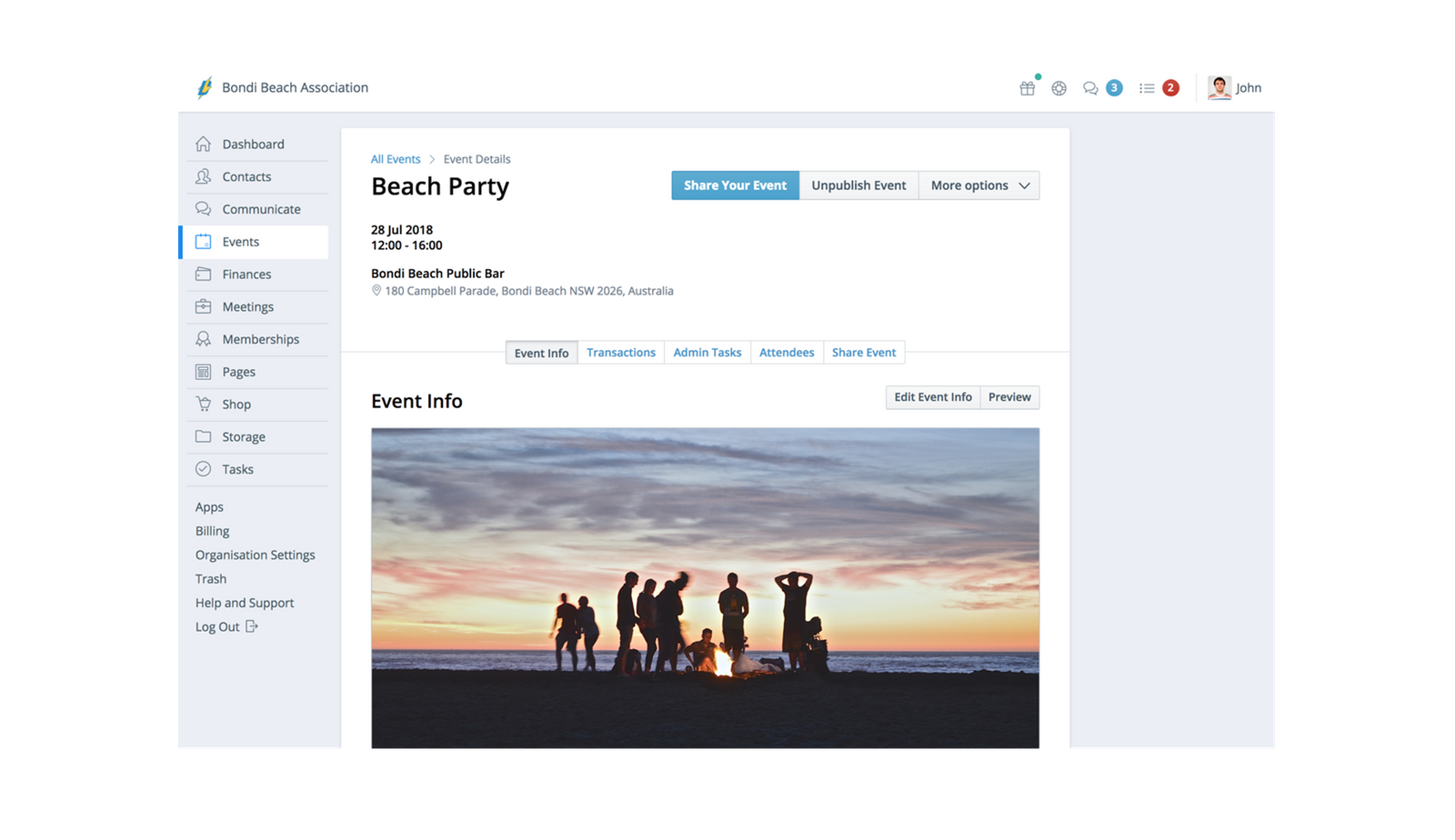Screen dimensions: 1455x840
Task: Click the Meetings briefcase icon
Action: (x=204, y=306)
